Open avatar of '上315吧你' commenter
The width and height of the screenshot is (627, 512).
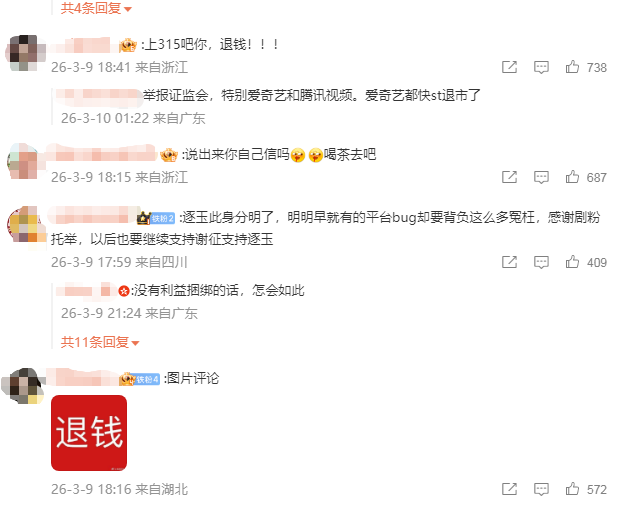(26, 53)
